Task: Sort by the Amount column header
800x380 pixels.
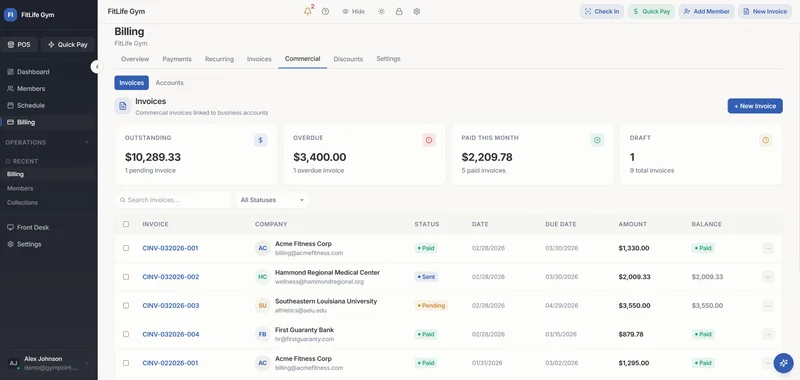Action: tap(633, 224)
